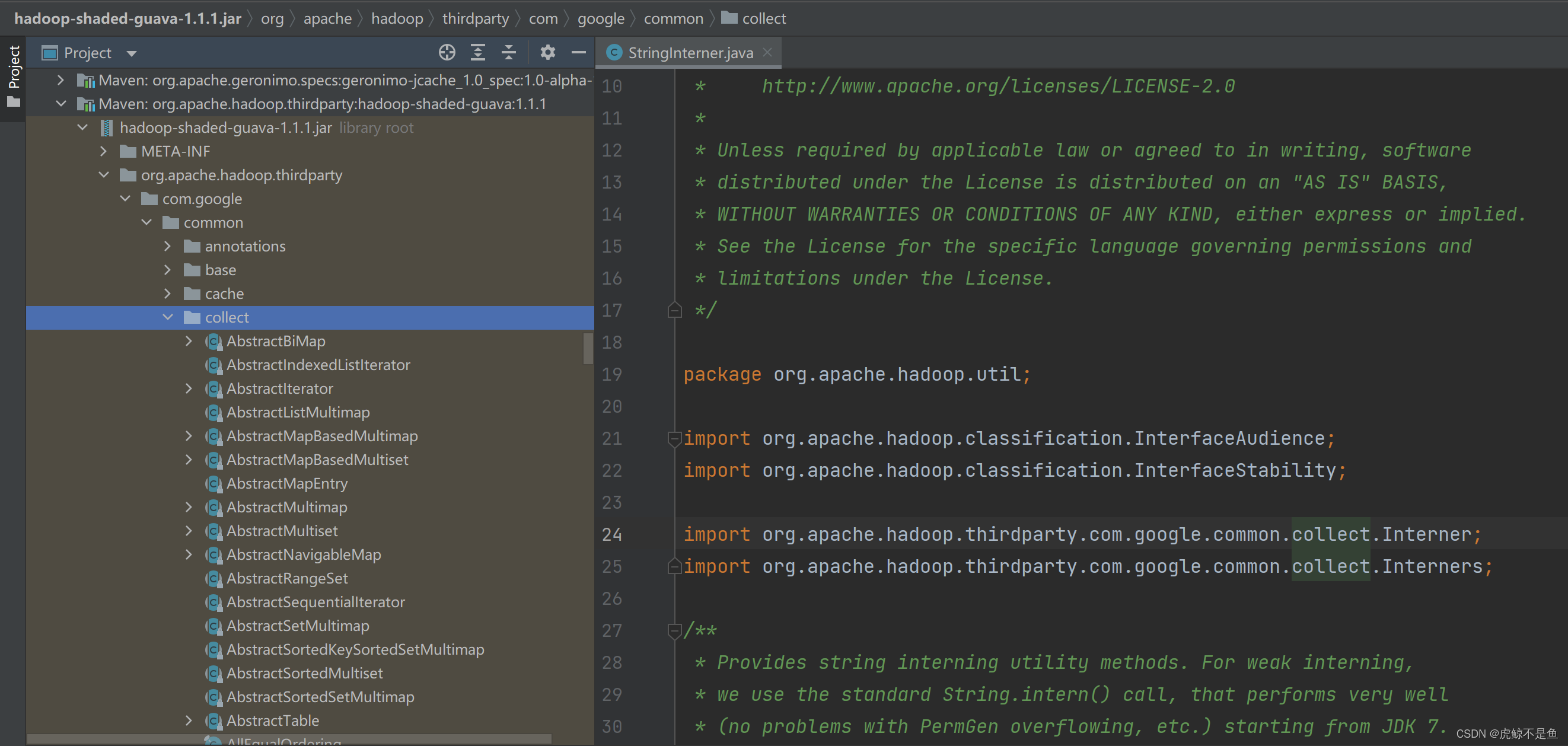The image size is (1568, 746).
Task: Open the Project view dropdown arrow
Action: point(132,53)
